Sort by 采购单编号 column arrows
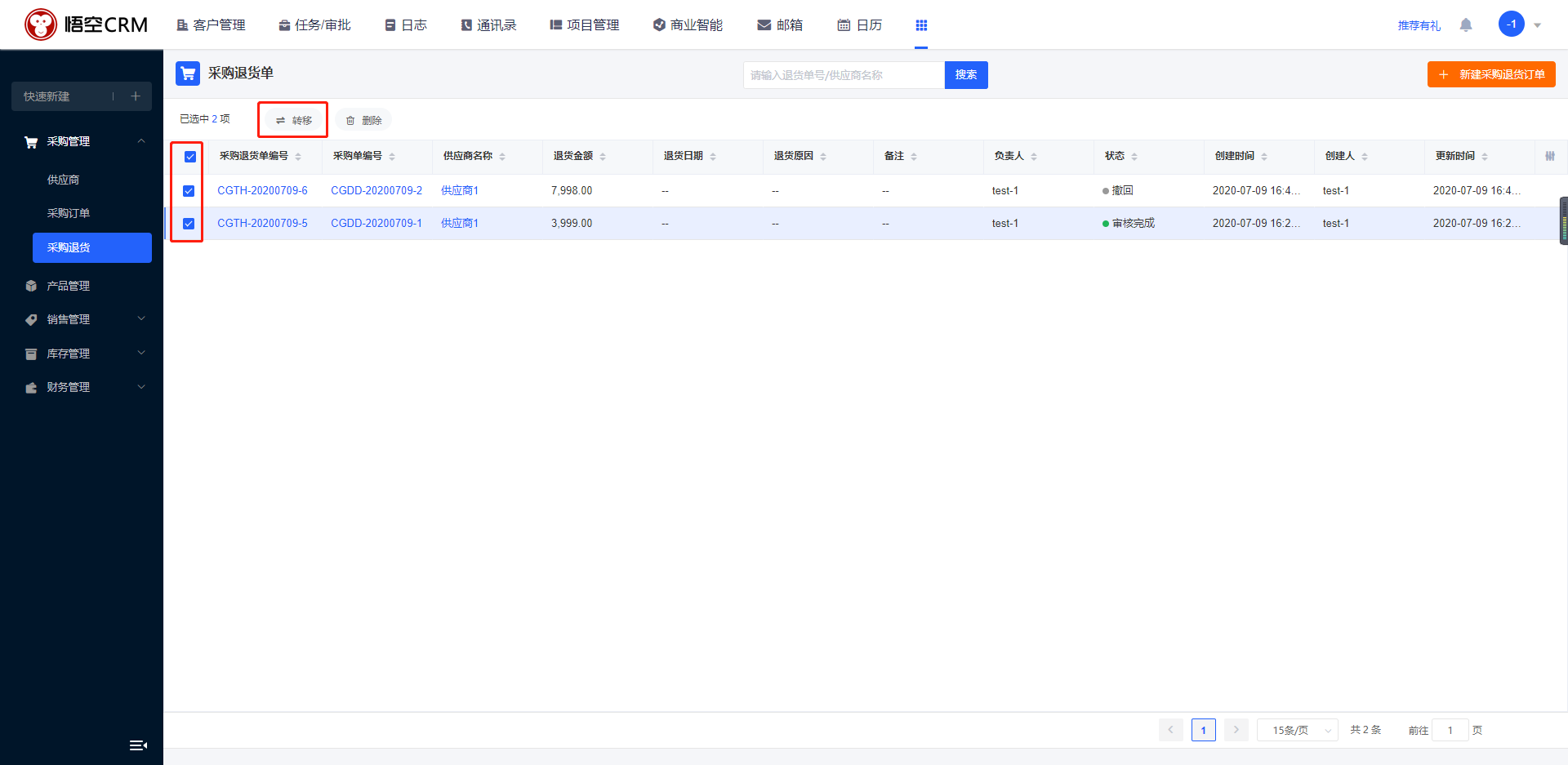 tap(392, 157)
